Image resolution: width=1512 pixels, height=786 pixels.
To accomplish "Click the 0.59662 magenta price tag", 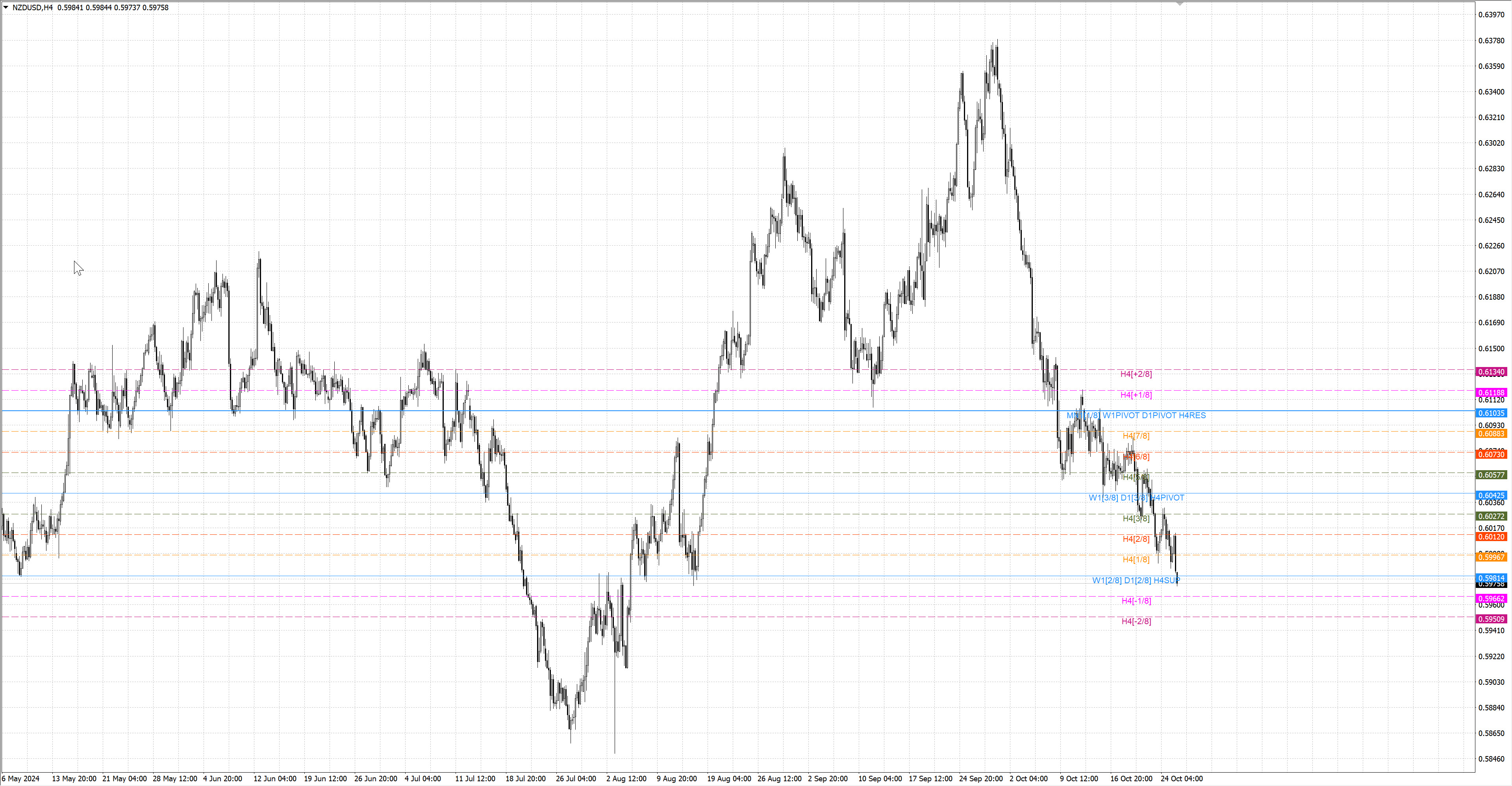I will pyautogui.click(x=1491, y=599).
